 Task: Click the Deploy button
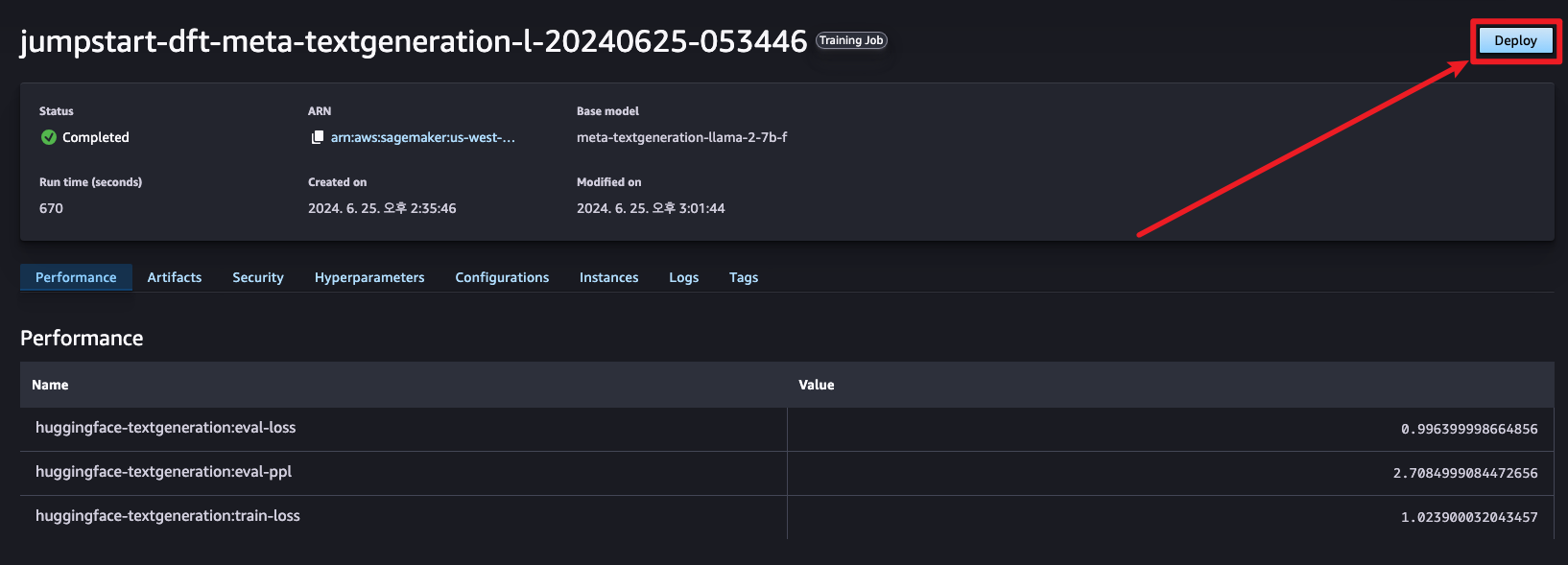1515,40
